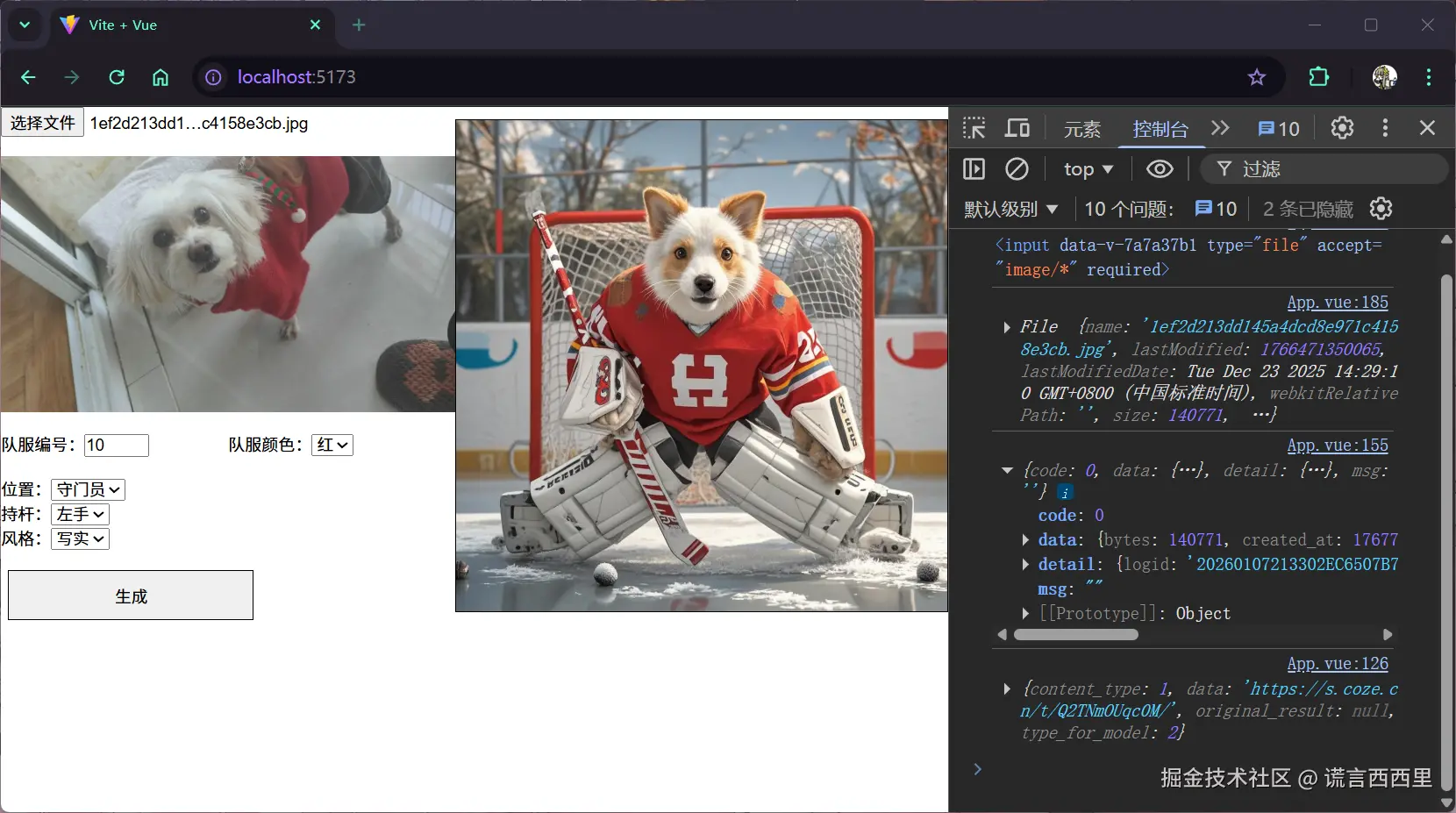The height and width of the screenshot is (813, 1456).
Task: Toggle the device toolbar in DevTools
Action: coord(1017,128)
